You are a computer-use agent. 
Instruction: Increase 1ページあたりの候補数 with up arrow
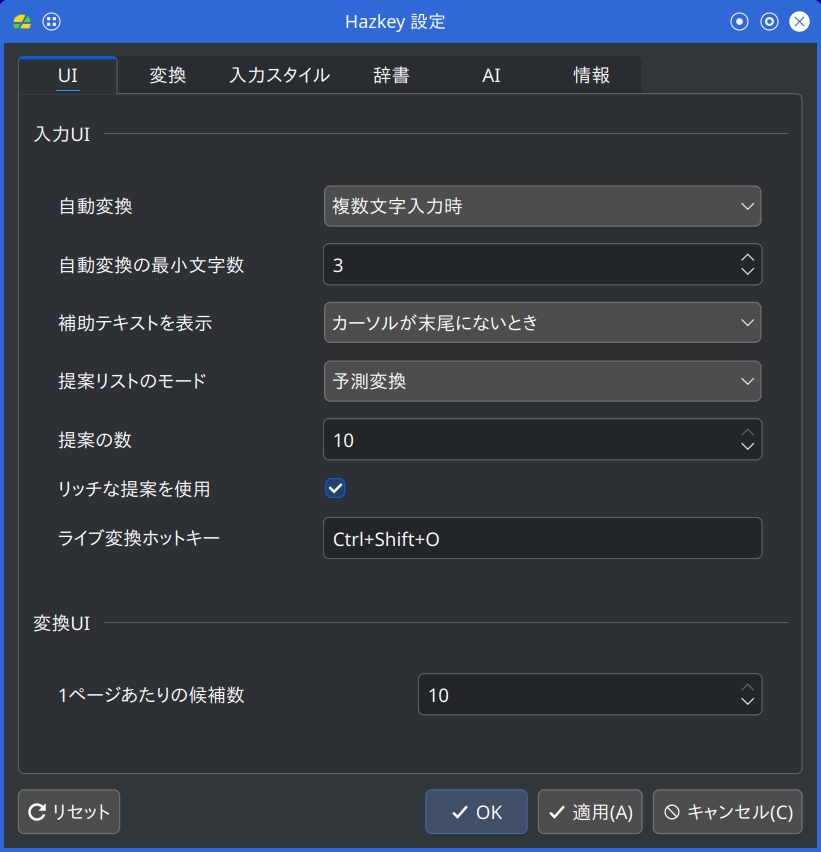pyautogui.click(x=748, y=688)
